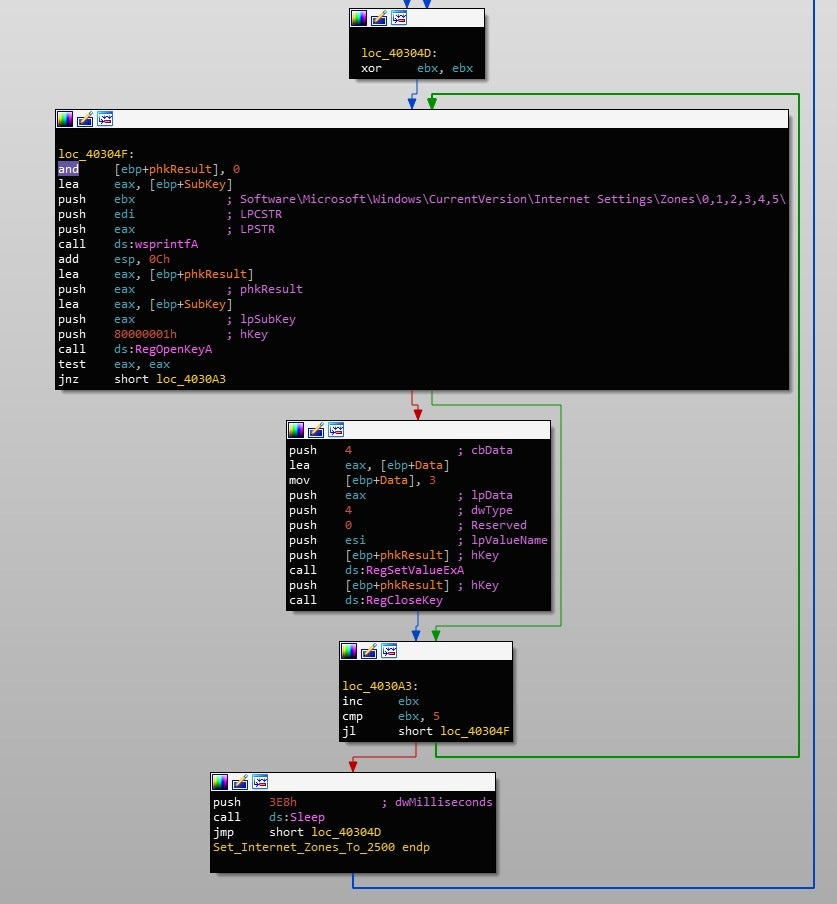The width and height of the screenshot is (837, 904).
Task: Click group nodes icon on the Sleep block
Action: [x=260, y=782]
